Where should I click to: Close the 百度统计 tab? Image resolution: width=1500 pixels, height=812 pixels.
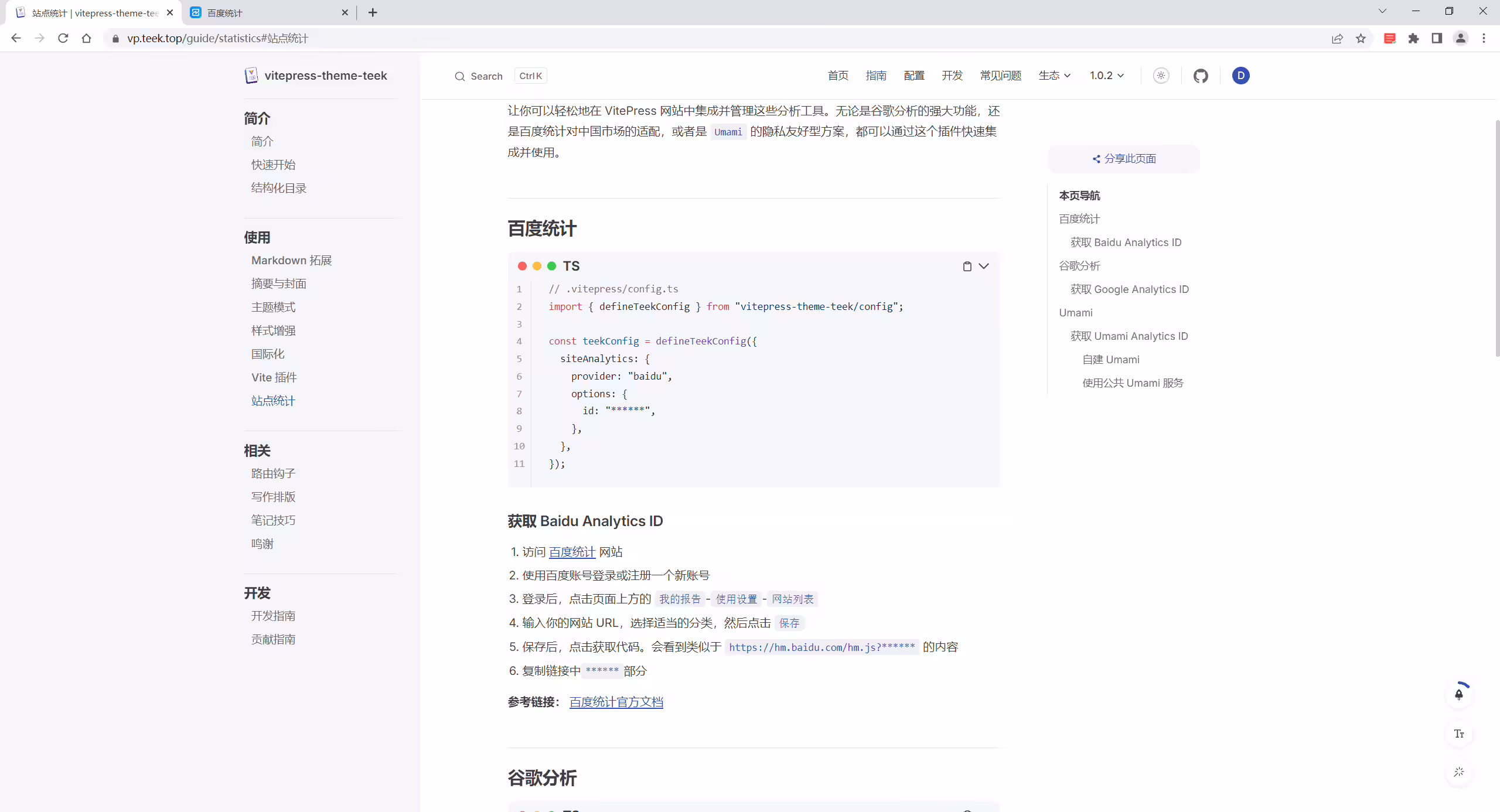tap(345, 12)
